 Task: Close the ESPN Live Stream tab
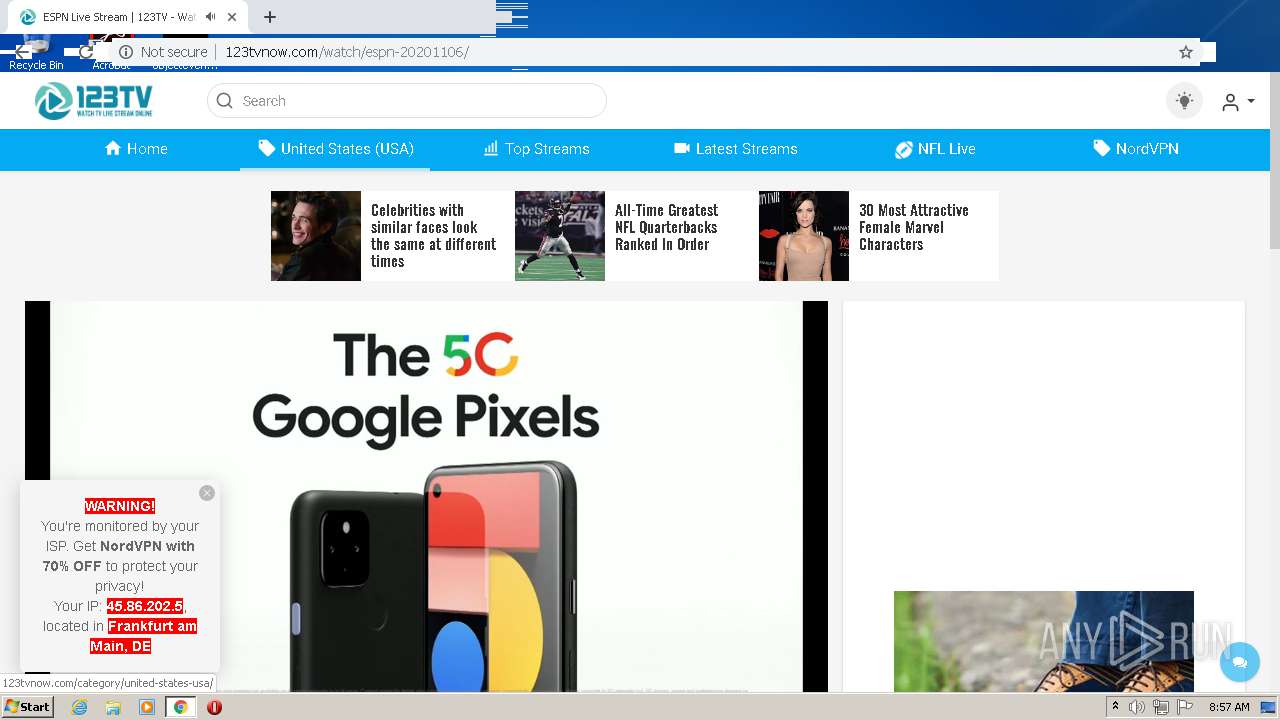click(233, 17)
